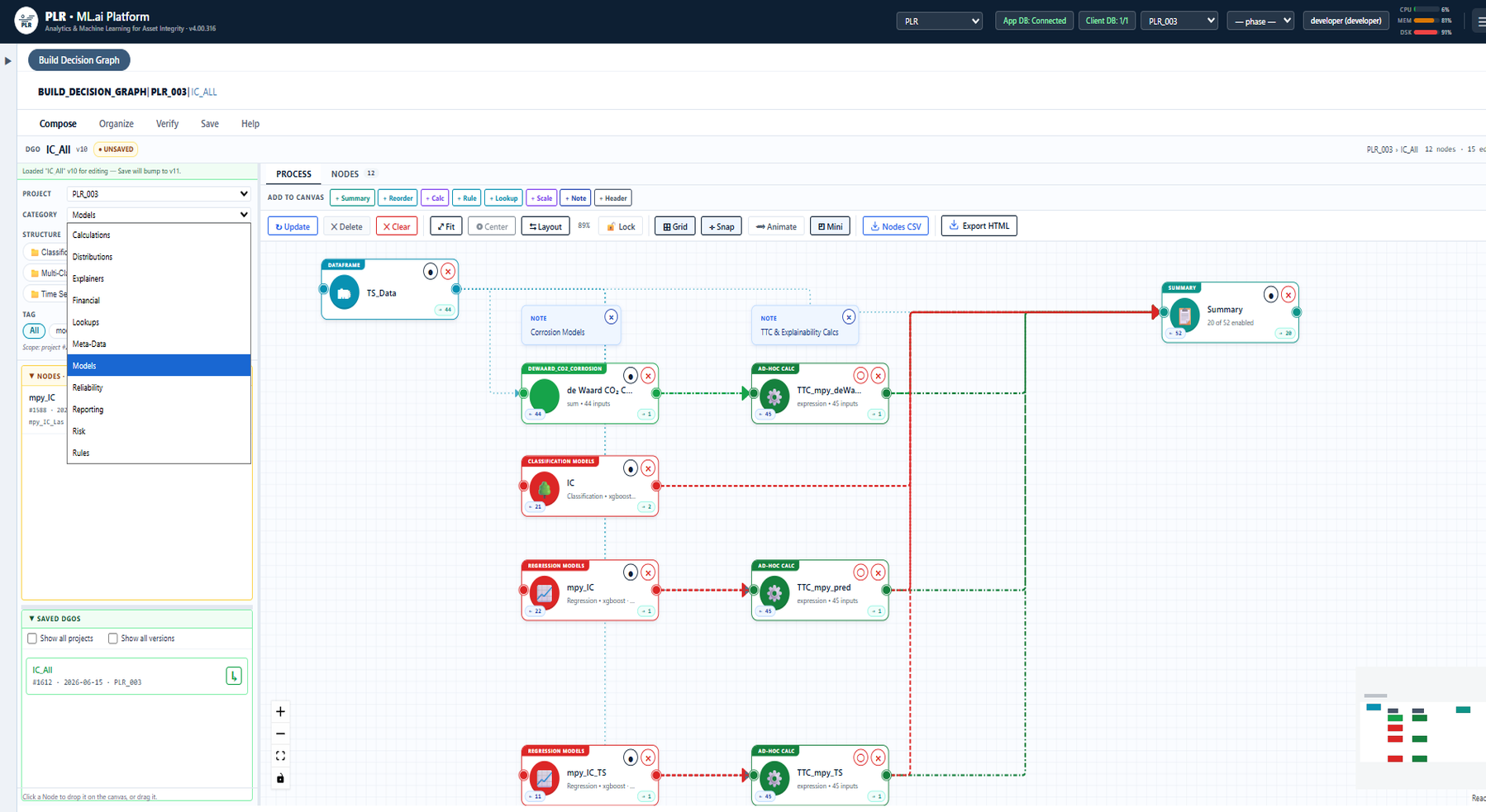This screenshot has width=1486, height=812.
Task: Remove the Summary node
Action: (1288, 295)
